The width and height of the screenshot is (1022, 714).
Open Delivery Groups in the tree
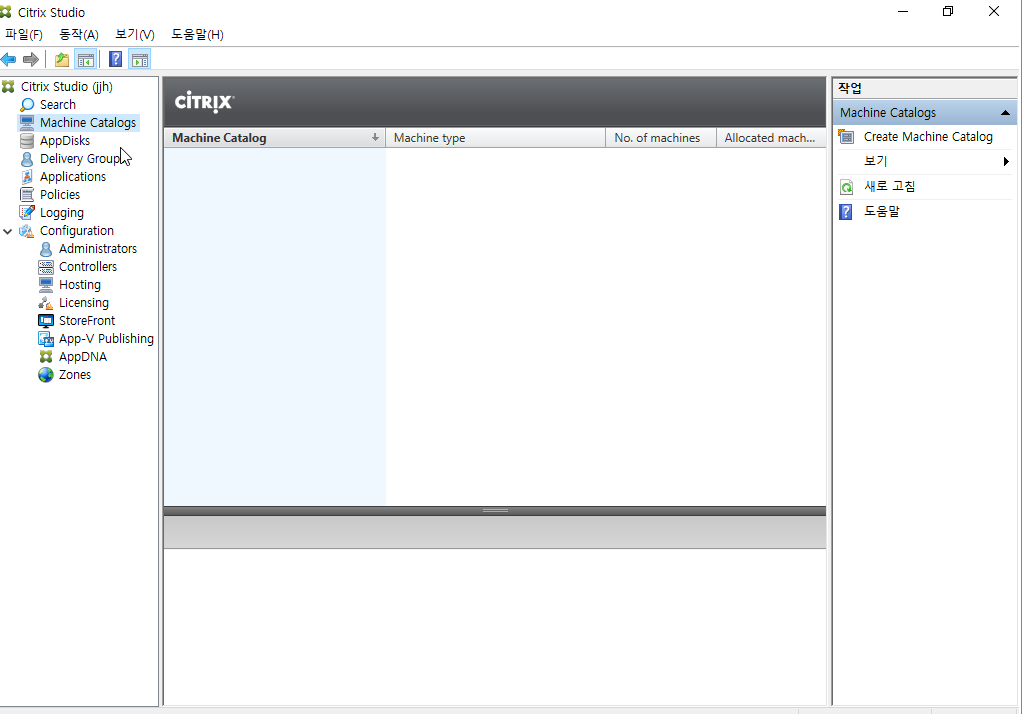81,158
